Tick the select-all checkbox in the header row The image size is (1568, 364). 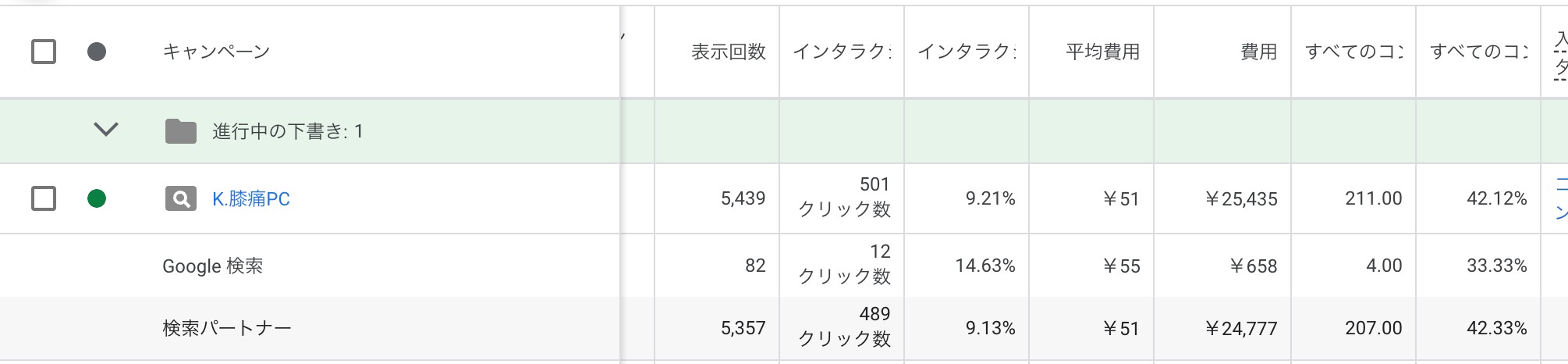point(44,52)
